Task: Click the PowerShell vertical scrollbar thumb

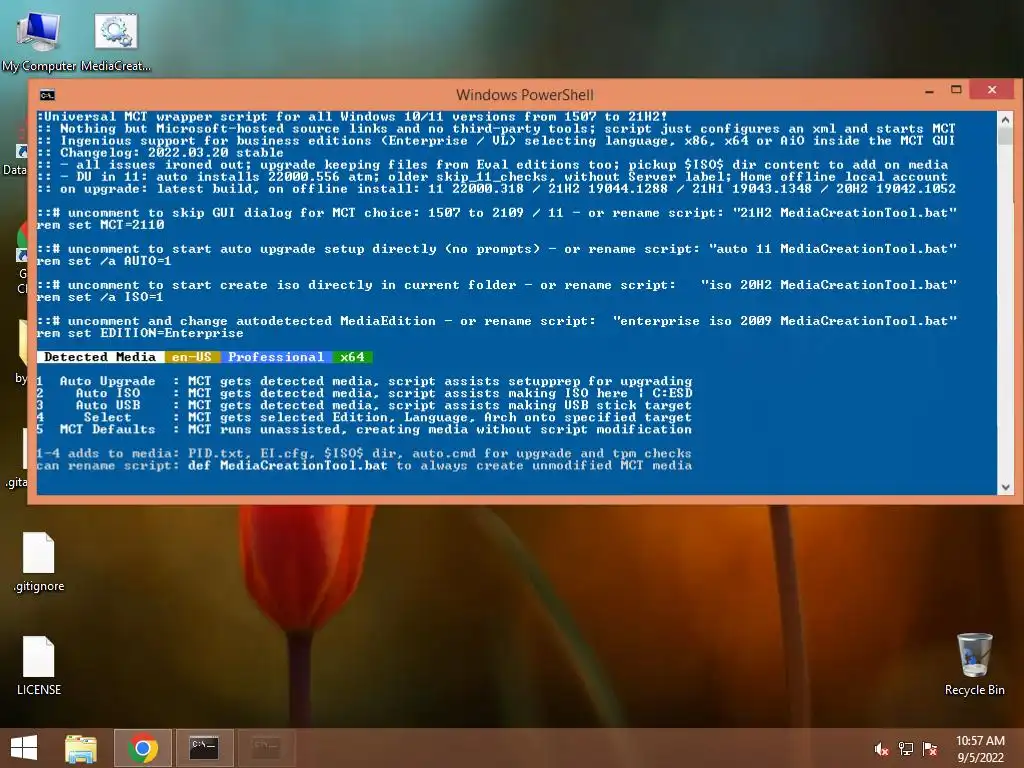Action: point(1006,136)
